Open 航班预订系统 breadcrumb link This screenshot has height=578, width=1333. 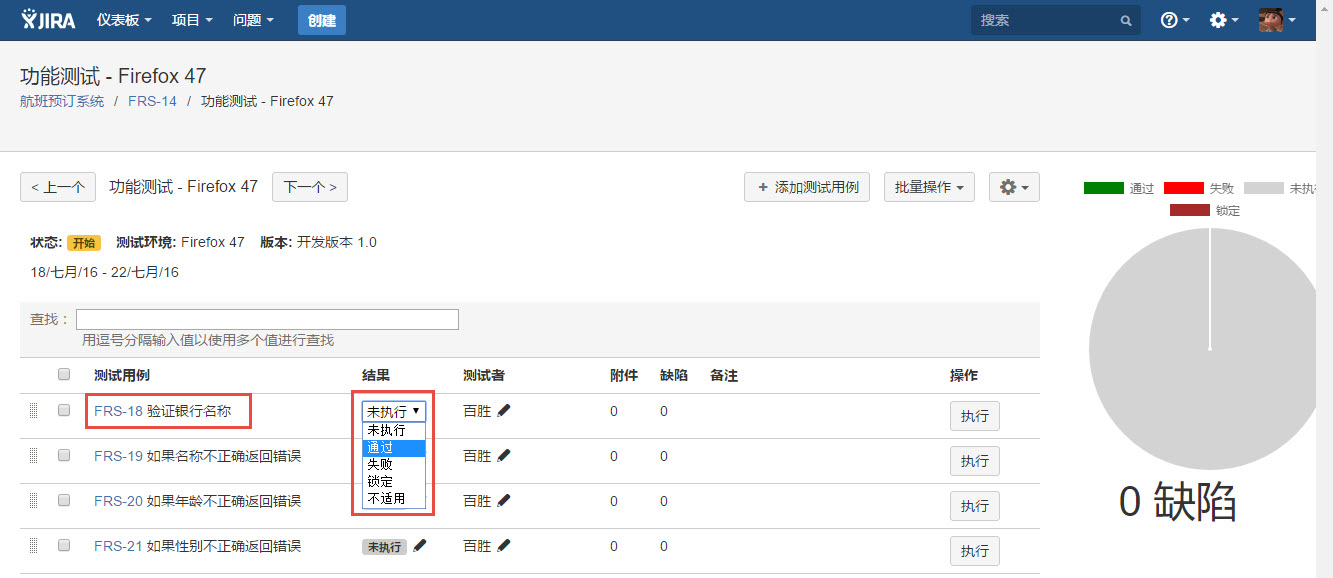(x=62, y=101)
